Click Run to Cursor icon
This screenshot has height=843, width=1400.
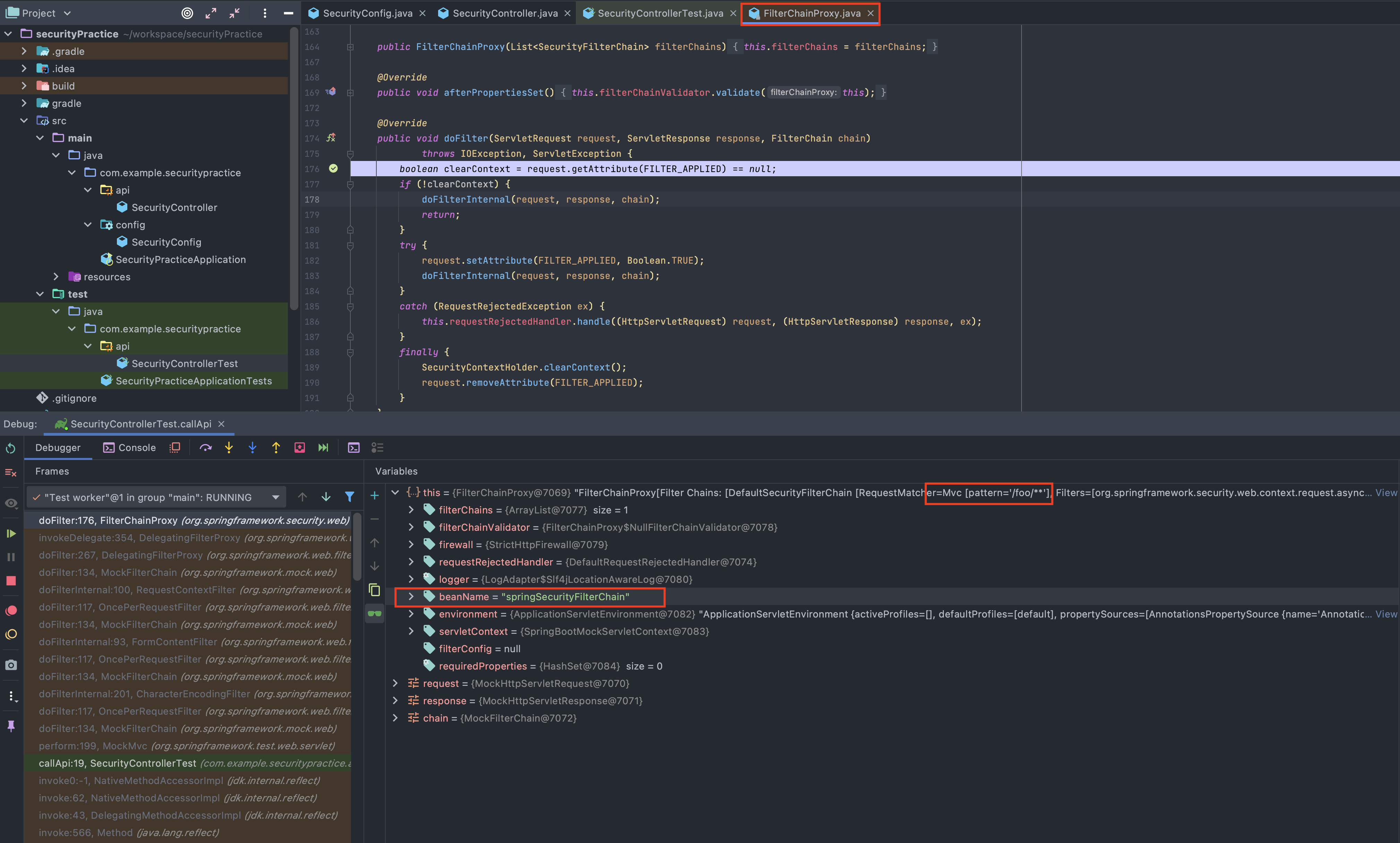323,448
